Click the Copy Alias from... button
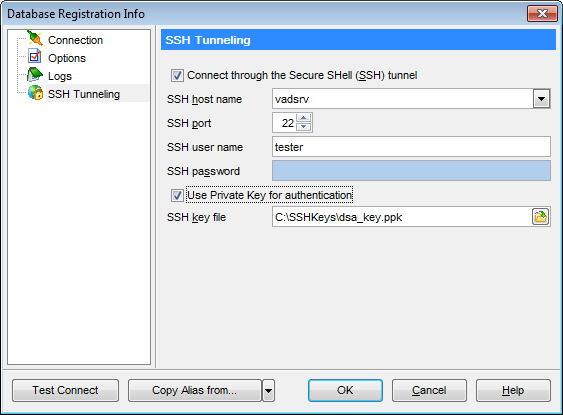Screen dimensions: 563x415 click(x=195, y=390)
